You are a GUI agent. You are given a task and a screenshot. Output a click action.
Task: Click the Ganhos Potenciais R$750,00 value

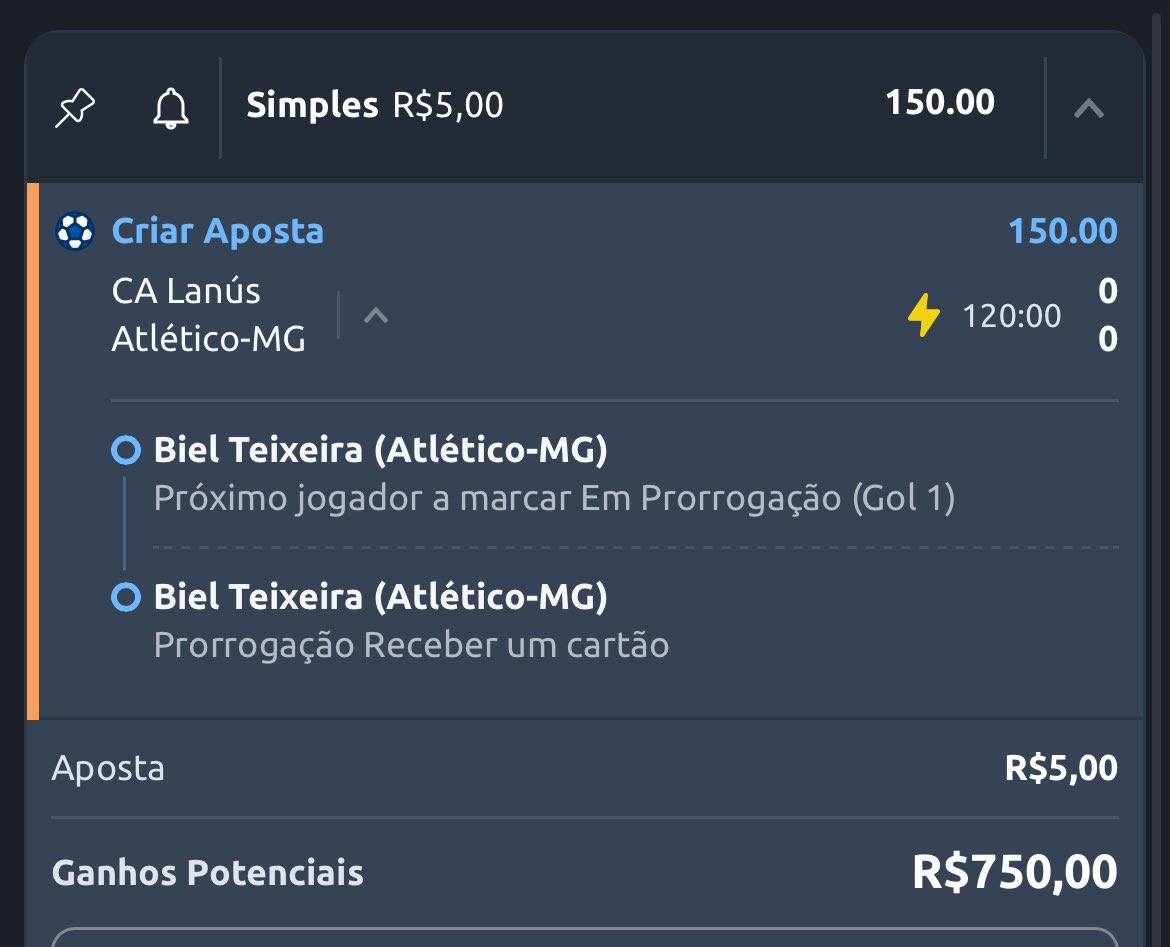(1015, 872)
